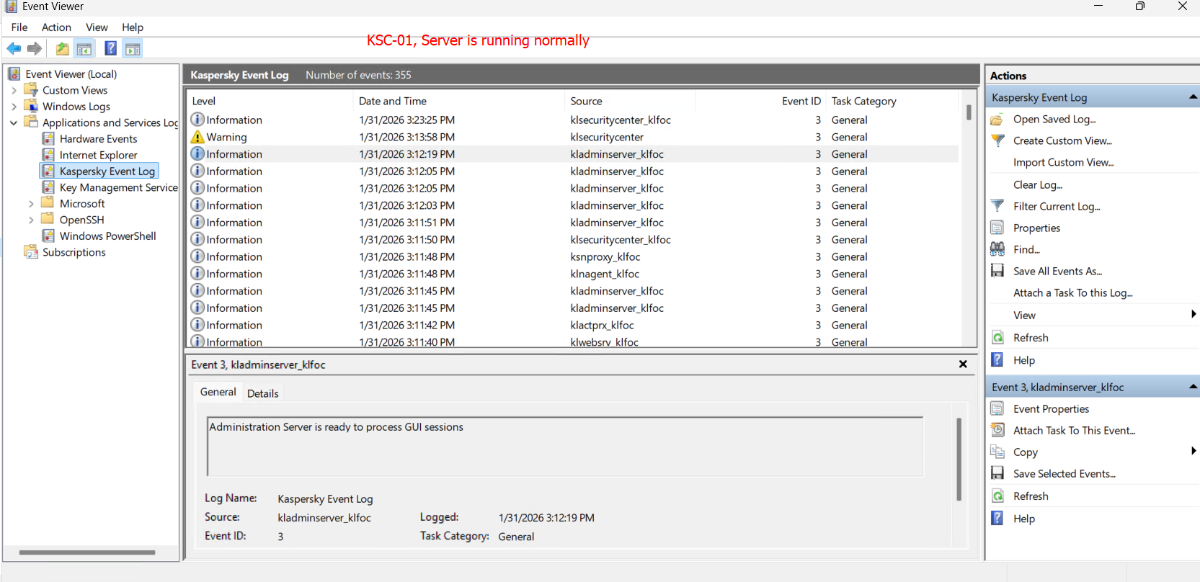Collapse Applications and Services Logs node
This screenshot has width=1200, height=582.
pyautogui.click(x=14, y=123)
